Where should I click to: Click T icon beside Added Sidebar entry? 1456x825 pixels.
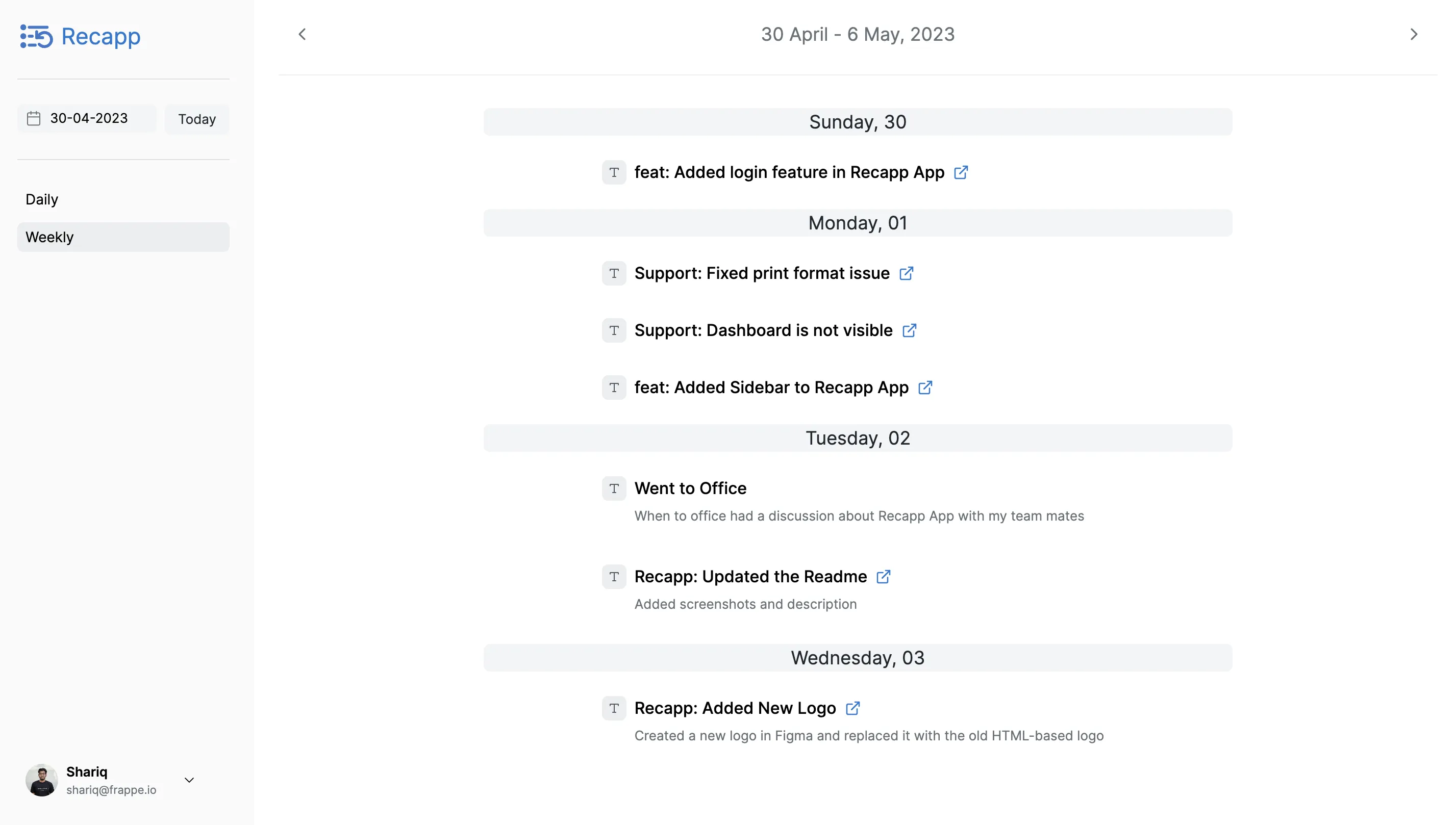pos(614,388)
